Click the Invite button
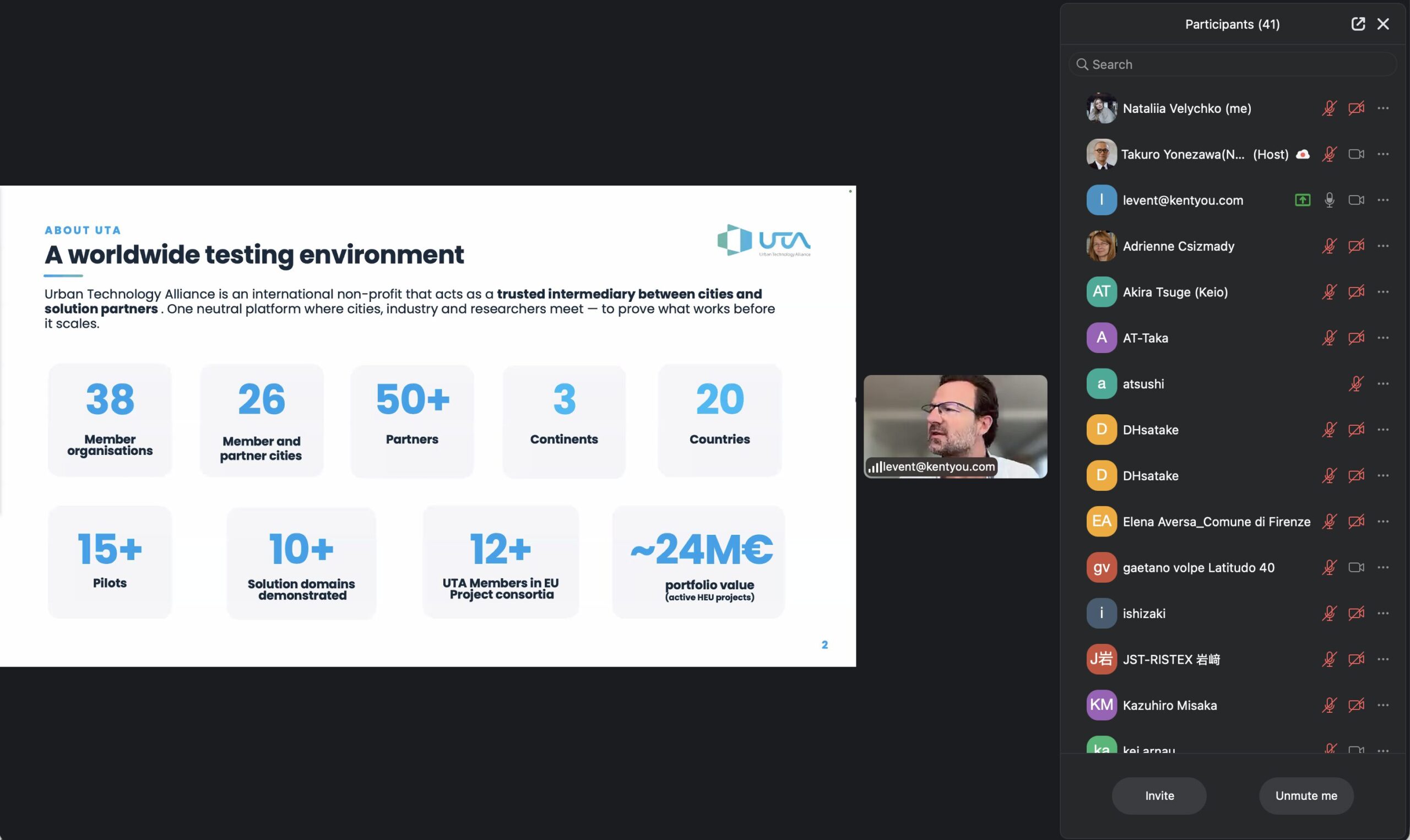The height and width of the screenshot is (840, 1410). click(1159, 796)
